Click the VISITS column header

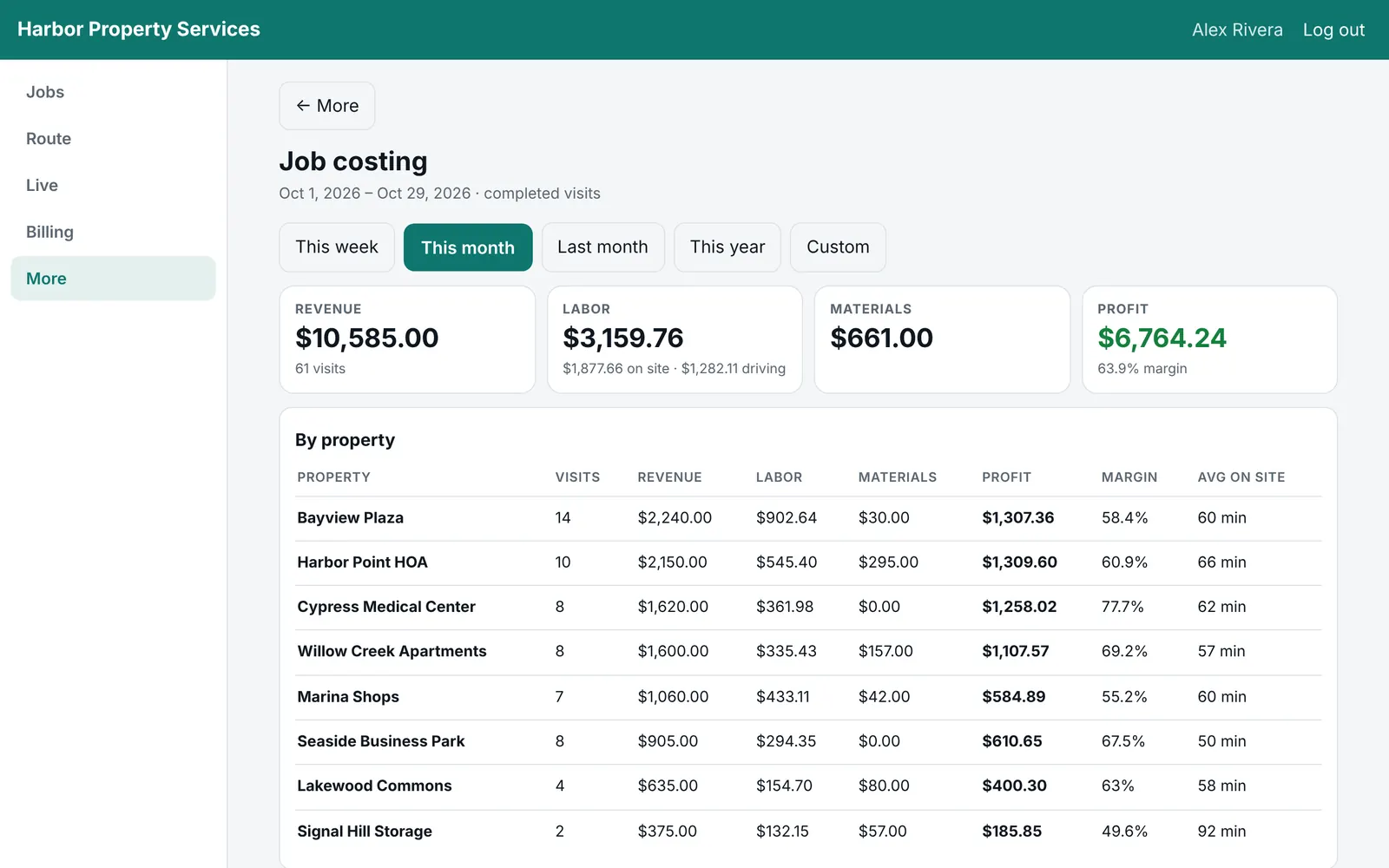click(577, 477)
